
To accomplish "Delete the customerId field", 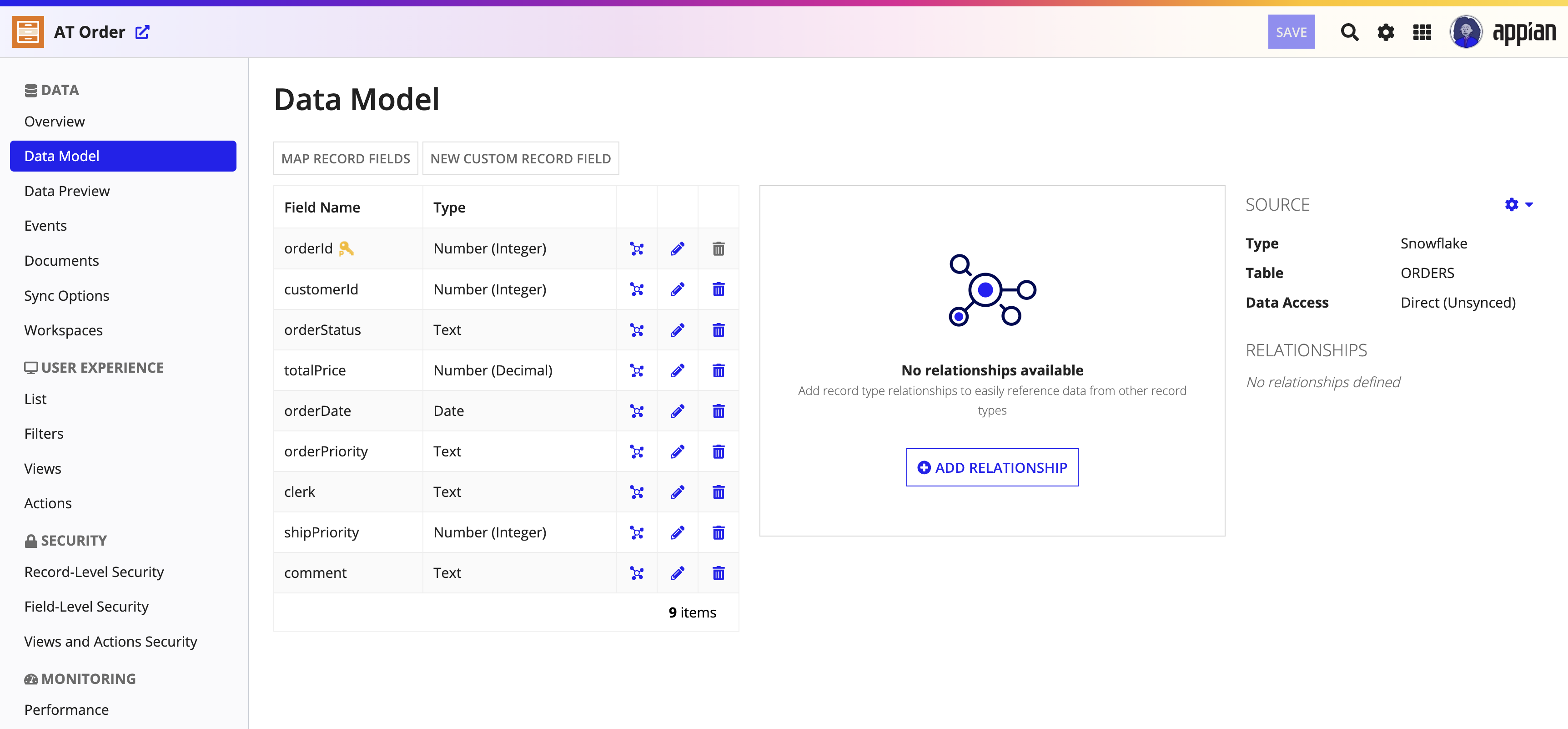I will point(718,289).
